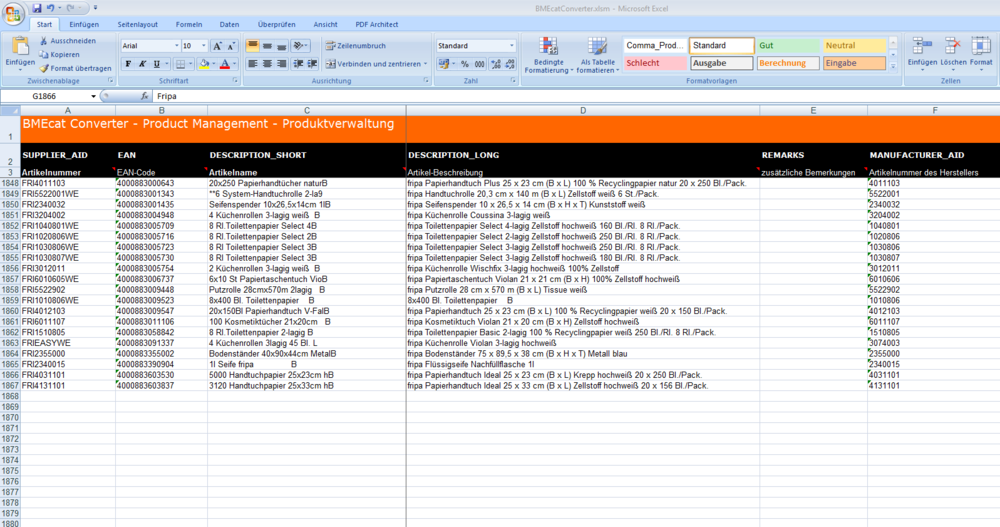1000x527 pixels.
Task: Toggle Zeilenumbruch text wrapping
Action: (x=355, y=46)
